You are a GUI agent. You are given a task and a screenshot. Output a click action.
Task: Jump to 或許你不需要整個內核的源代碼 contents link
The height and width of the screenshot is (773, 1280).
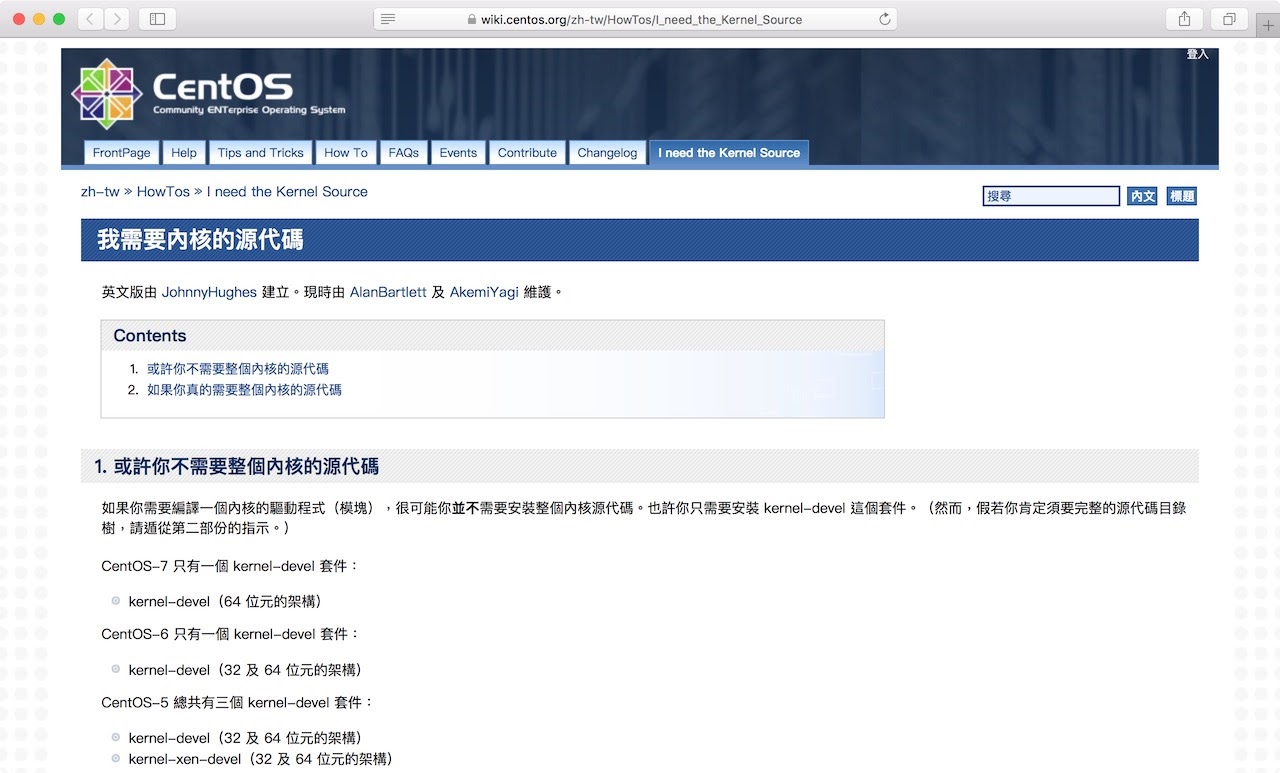[238, 369]
